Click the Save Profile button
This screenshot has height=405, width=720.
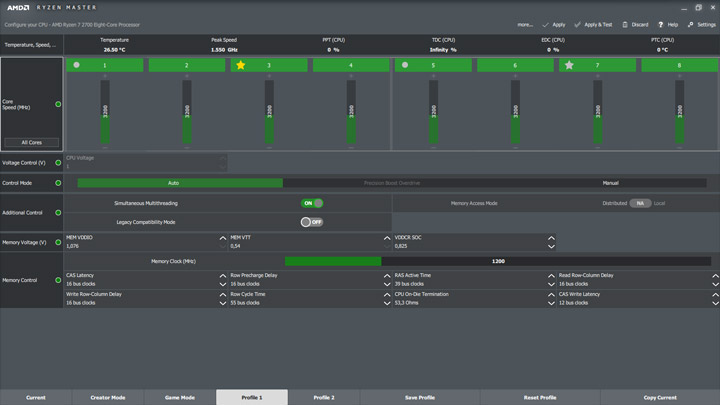[x=420, y=397]
